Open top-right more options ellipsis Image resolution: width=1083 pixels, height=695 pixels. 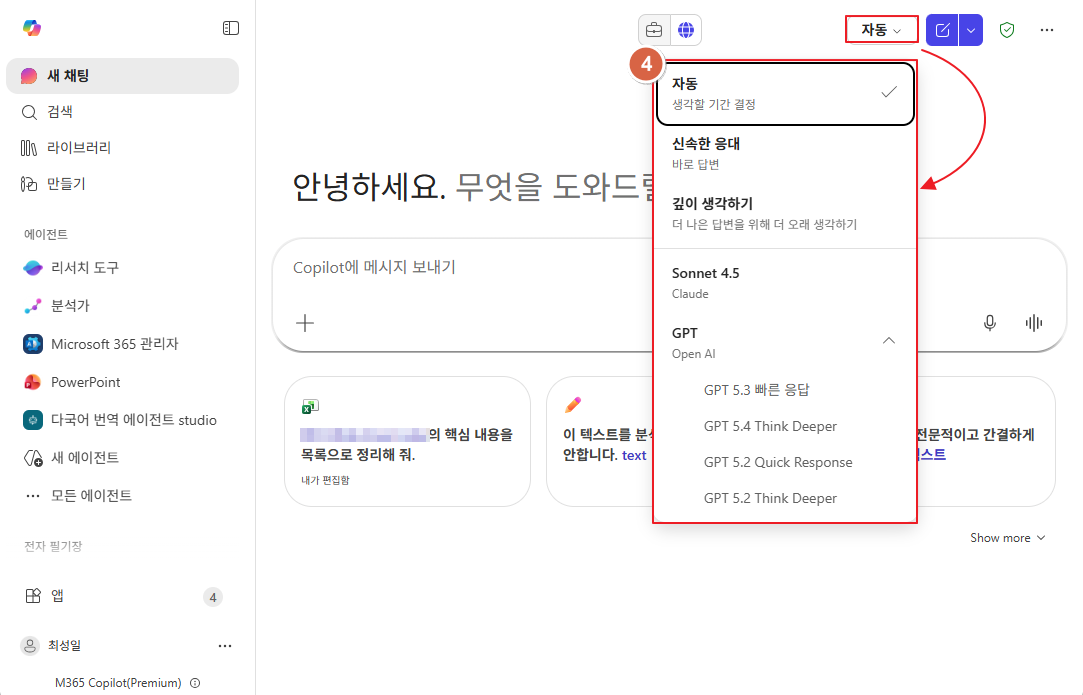tap(1047, 30)
